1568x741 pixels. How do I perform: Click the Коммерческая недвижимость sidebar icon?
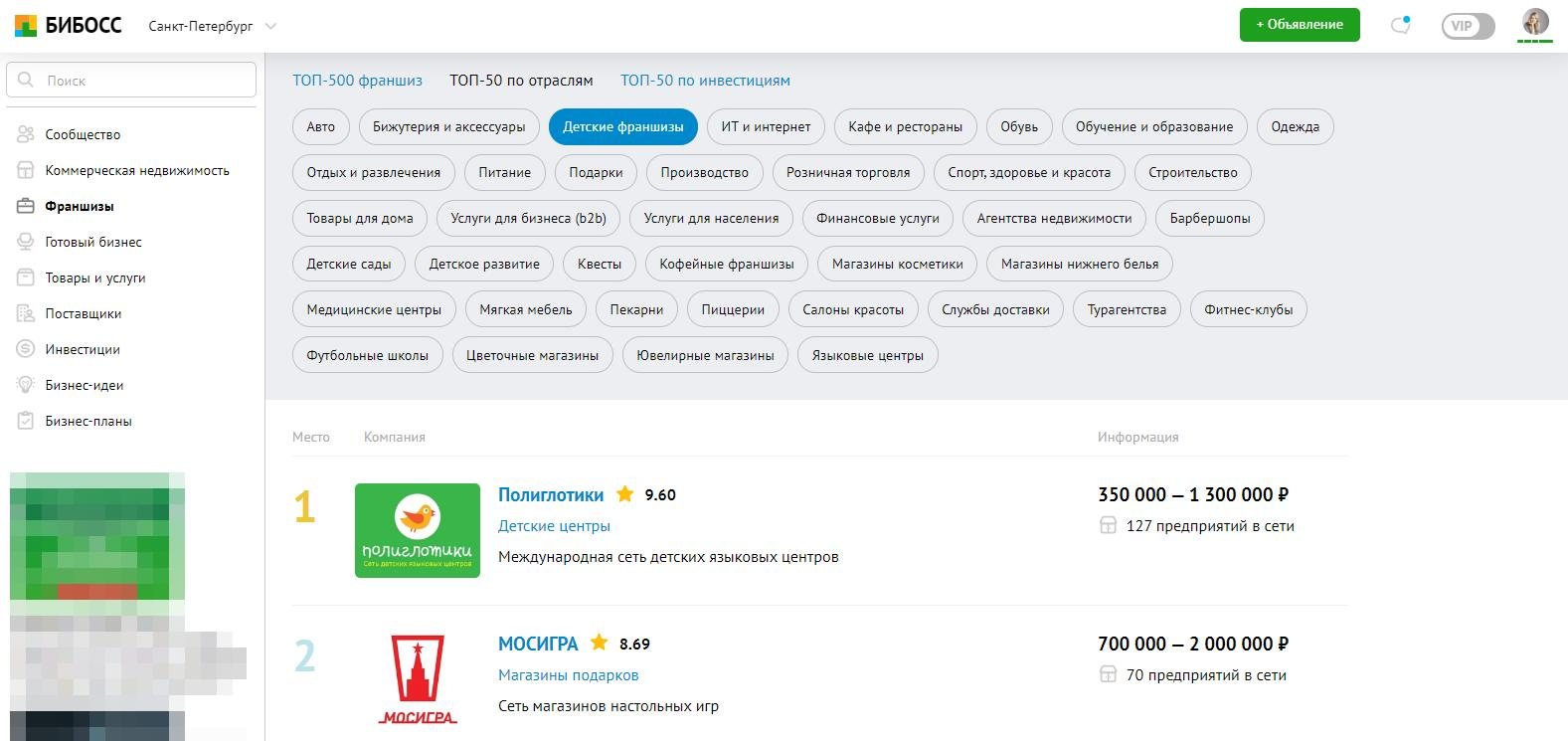26,170
